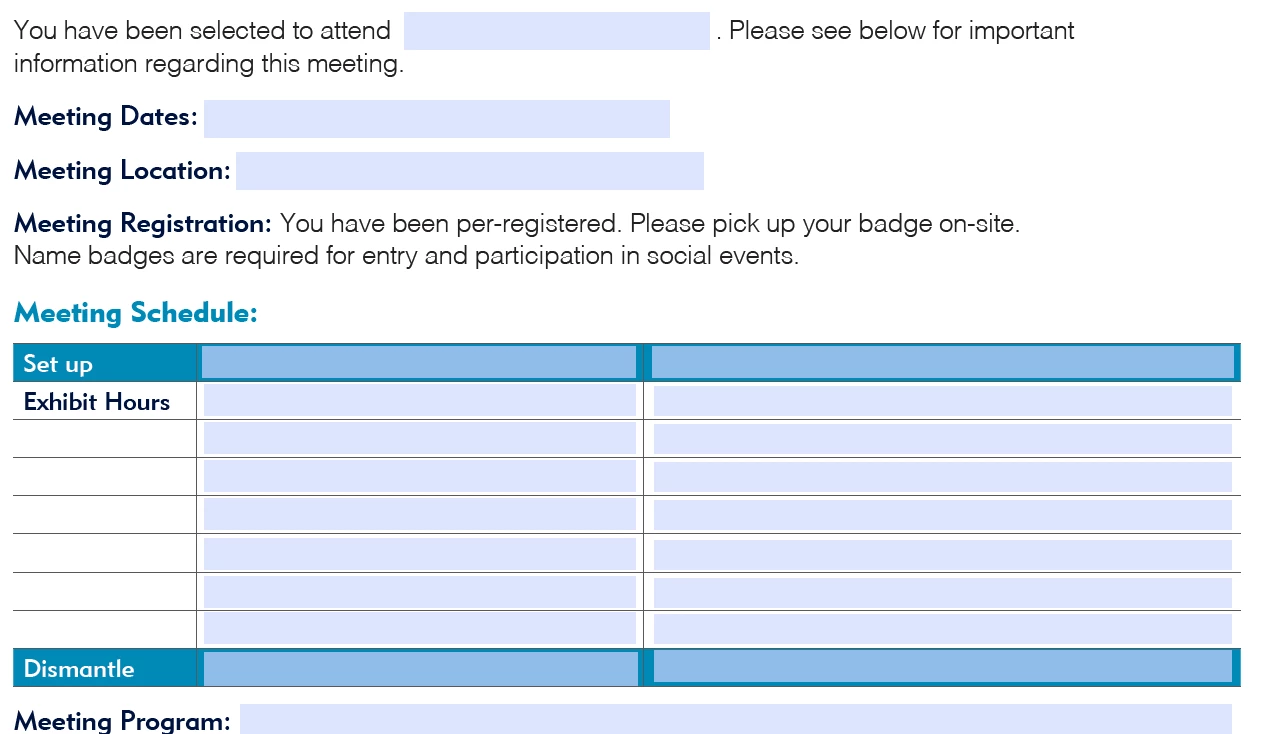Click the "Meeting Schedule:" heading
The height and width of the screenshot is (734, 1270).
pos(136,313)
